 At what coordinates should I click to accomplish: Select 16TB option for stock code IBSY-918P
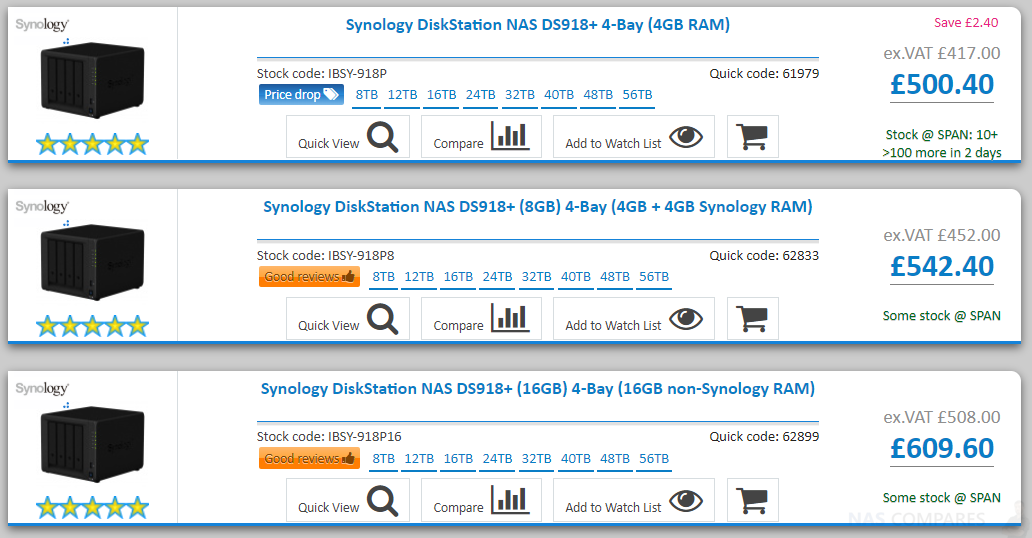[442, 95]
